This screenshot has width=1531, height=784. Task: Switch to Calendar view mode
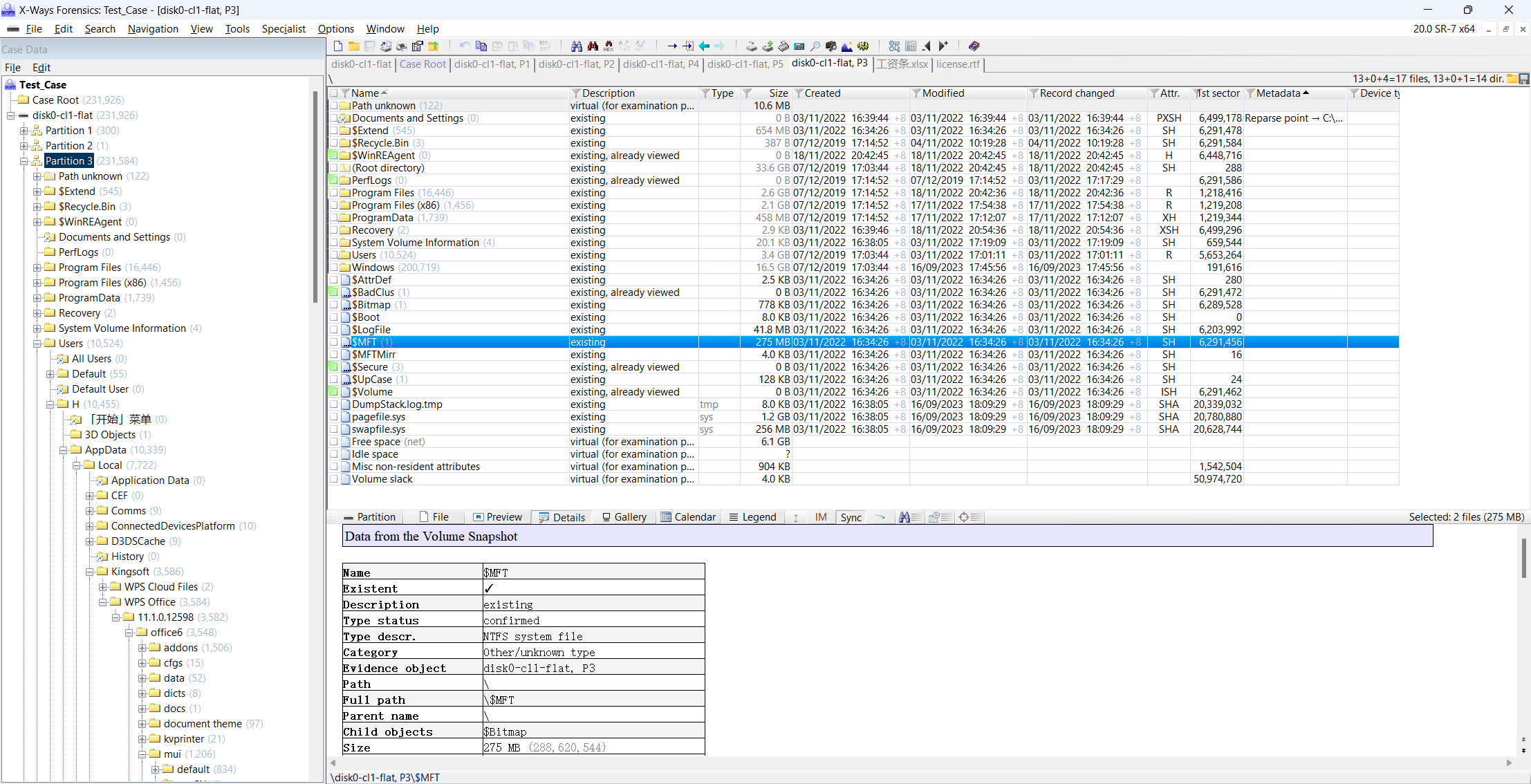coord(688,517)
